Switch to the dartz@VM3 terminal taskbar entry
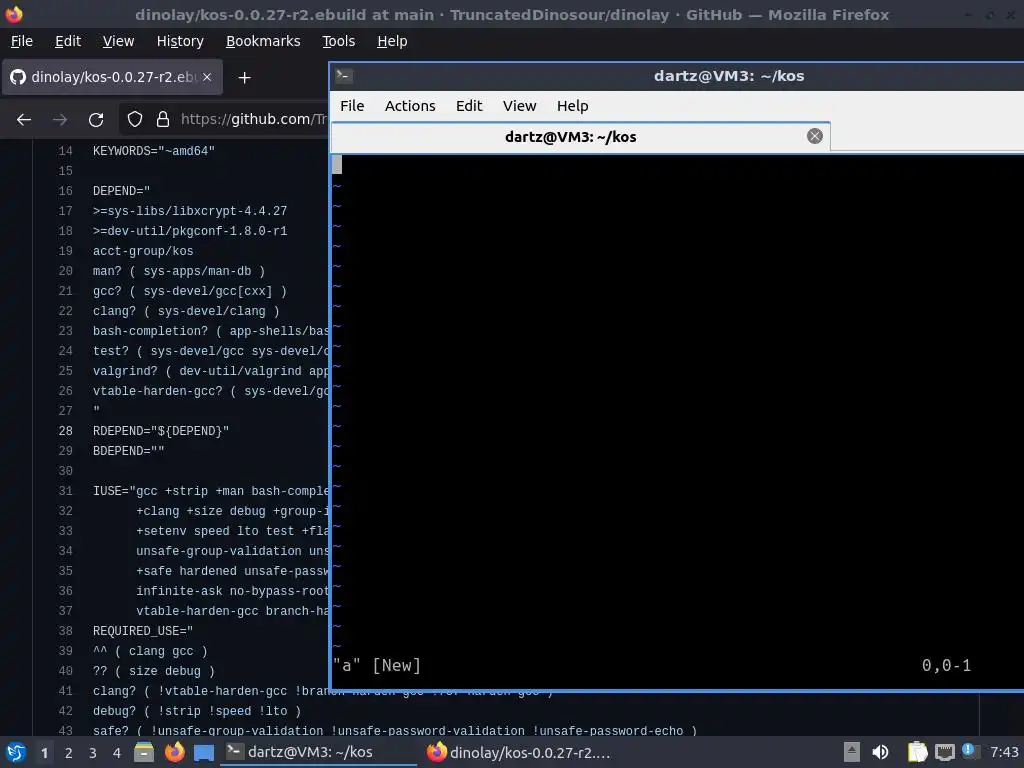 pos(319,752)
